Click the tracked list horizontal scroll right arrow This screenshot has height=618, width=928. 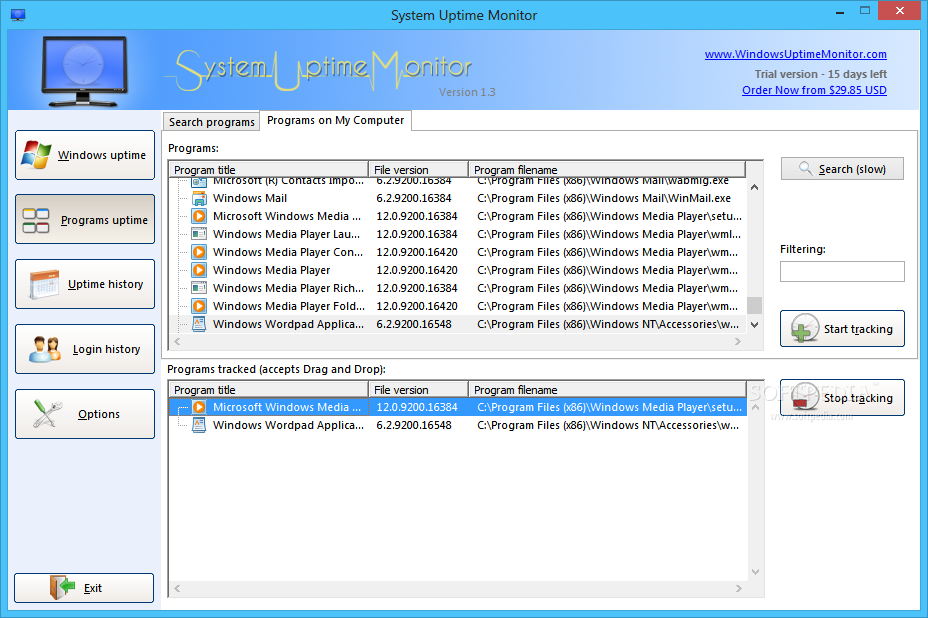[x=738, y=588]
